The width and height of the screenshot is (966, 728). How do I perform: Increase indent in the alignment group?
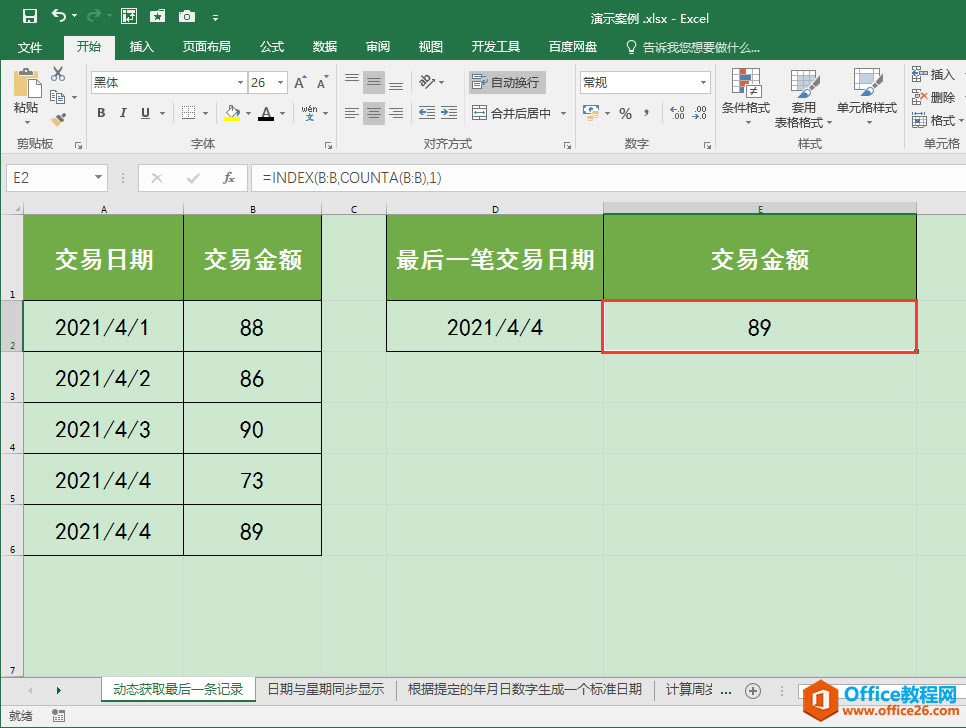[x=449, y=113]
